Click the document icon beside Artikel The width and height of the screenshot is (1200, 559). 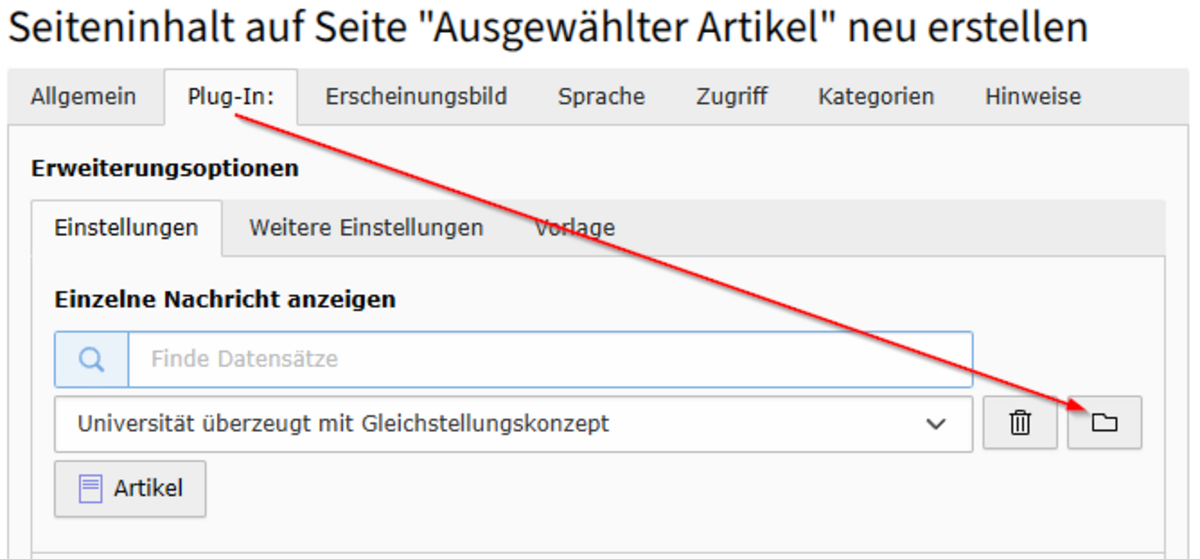point(91,489)
